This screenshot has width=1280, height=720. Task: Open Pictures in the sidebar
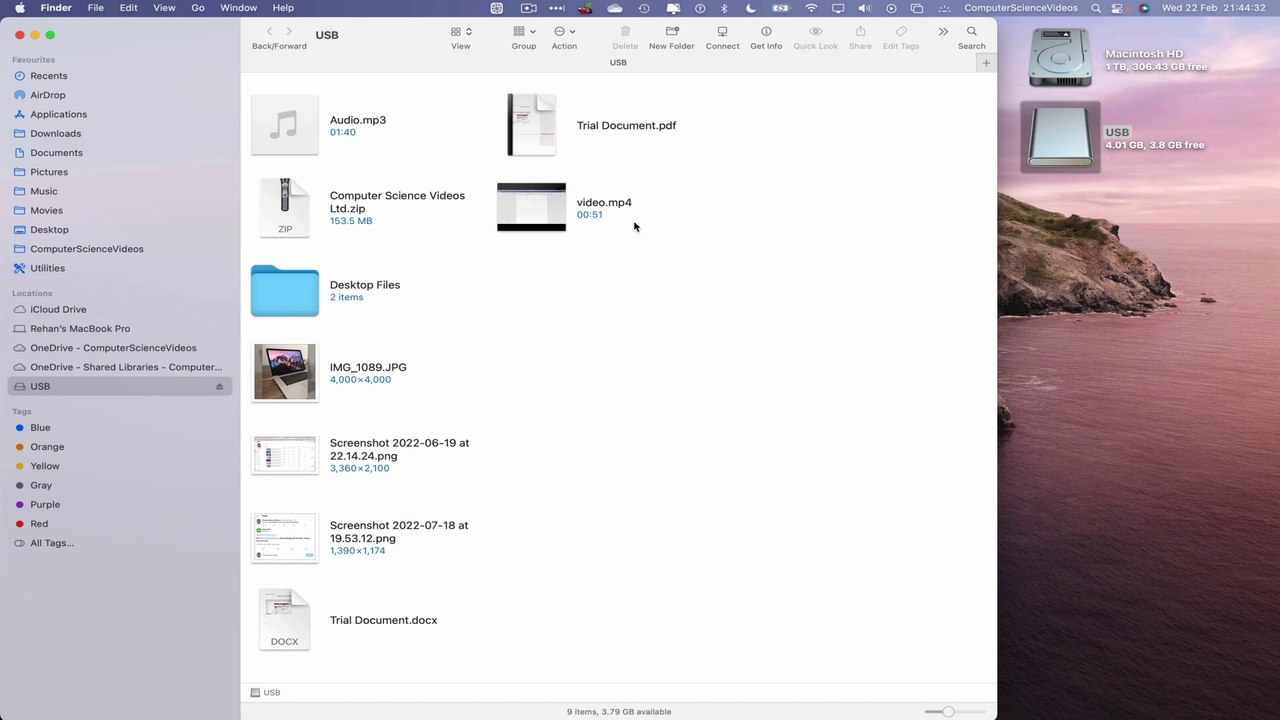coord(119,172)
